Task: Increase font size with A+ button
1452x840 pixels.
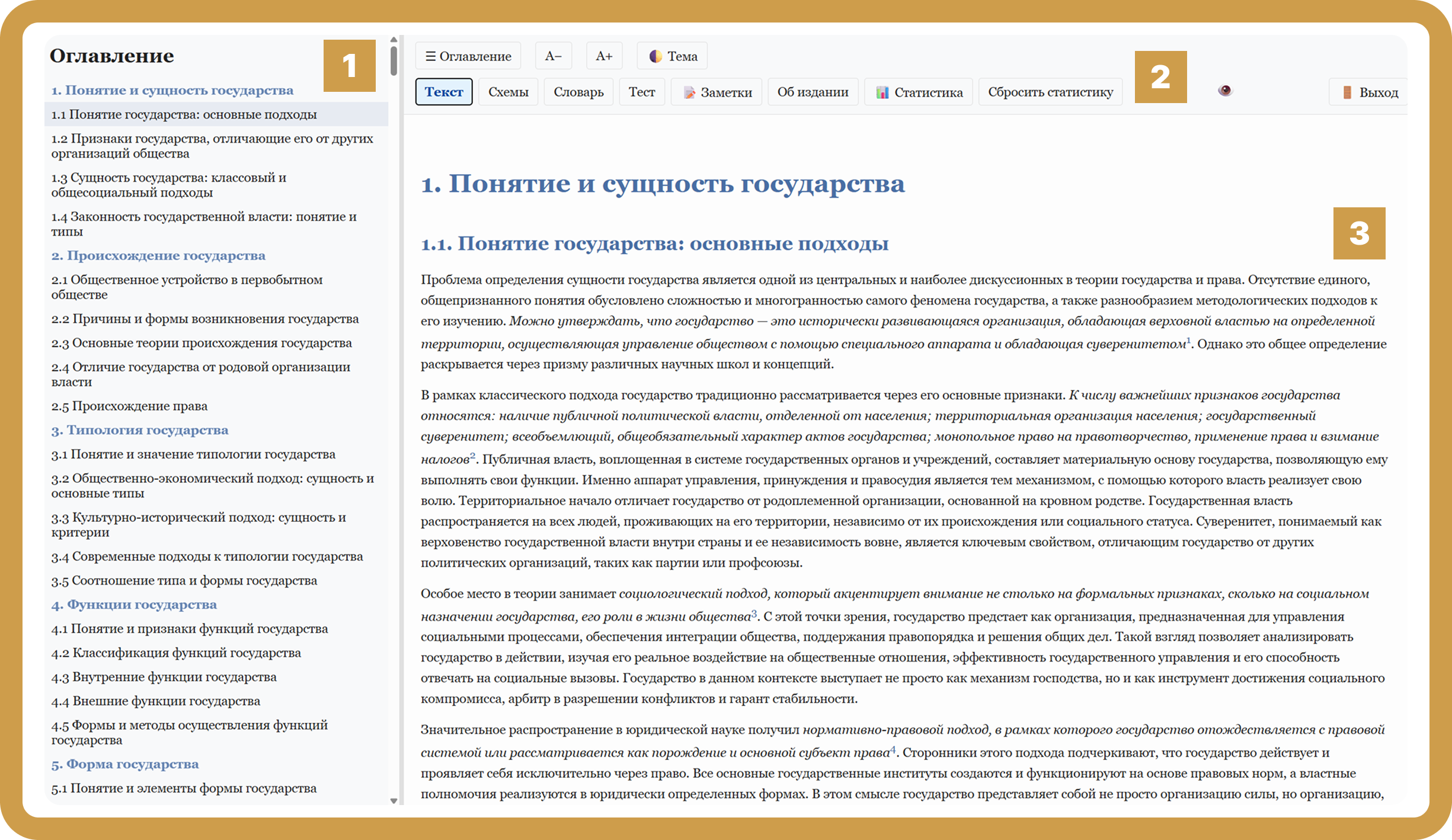Action: pyautogui.click(x=603, y=56)
